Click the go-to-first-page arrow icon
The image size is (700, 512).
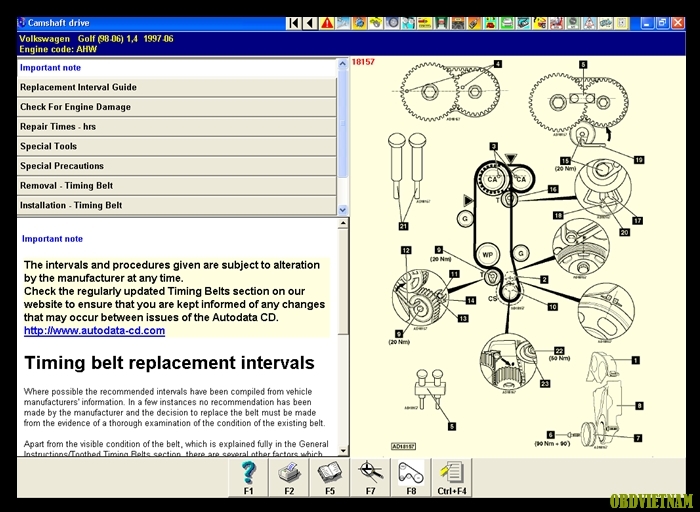tap(293, 23)
